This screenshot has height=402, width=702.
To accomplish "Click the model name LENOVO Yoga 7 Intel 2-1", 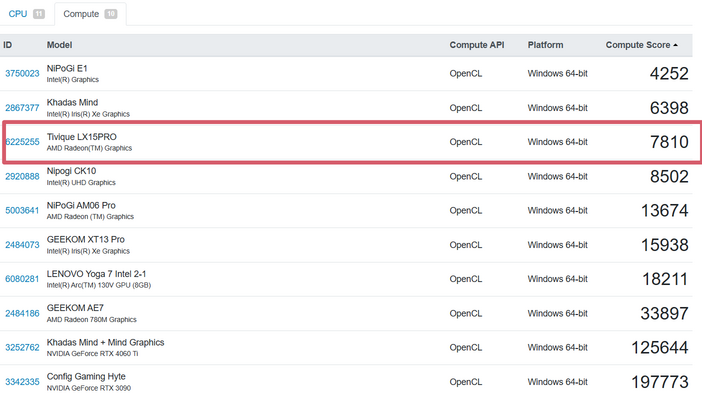I will tap(96, 274).
